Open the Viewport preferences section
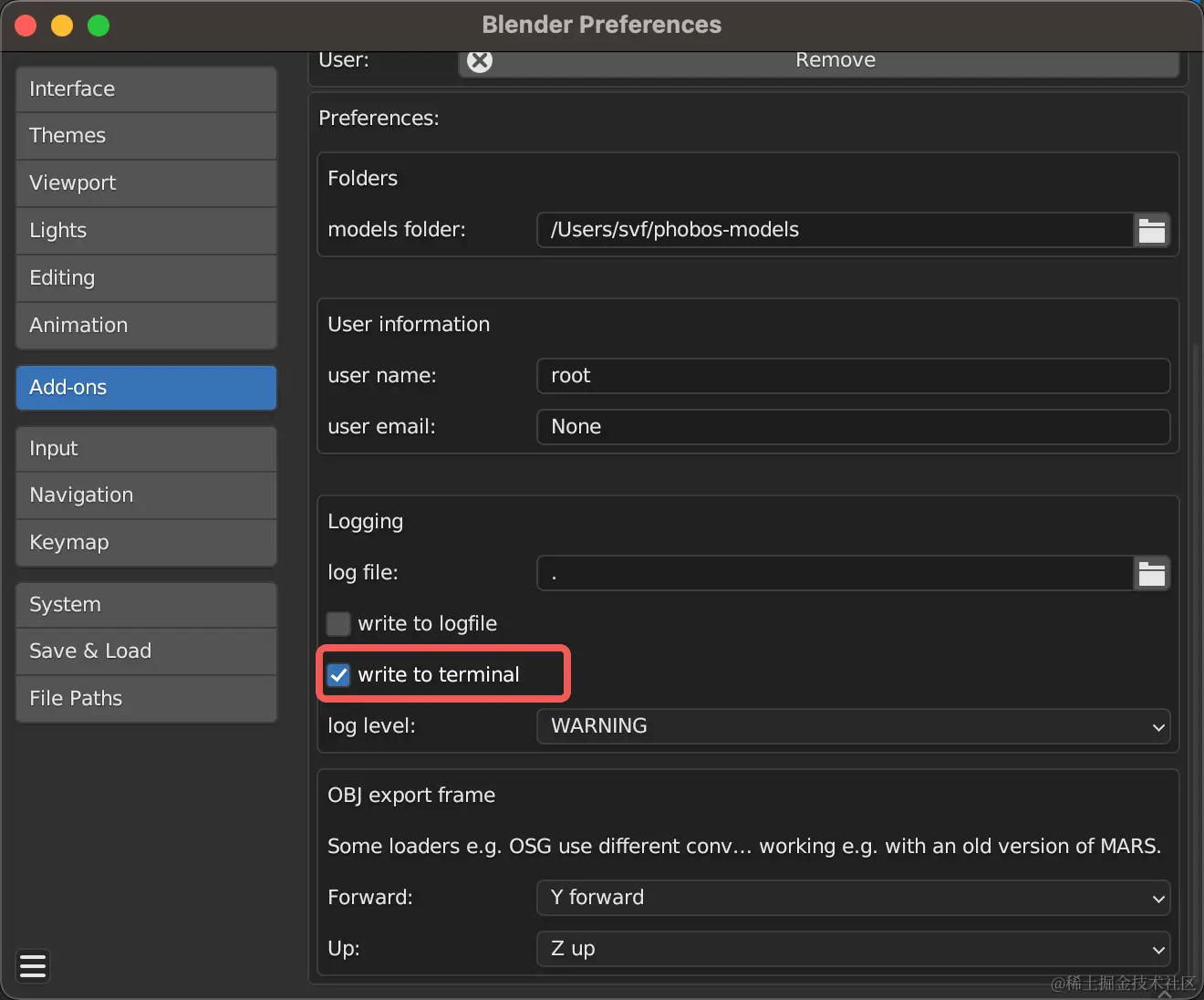1204x1000 pixels. [146, 183]
